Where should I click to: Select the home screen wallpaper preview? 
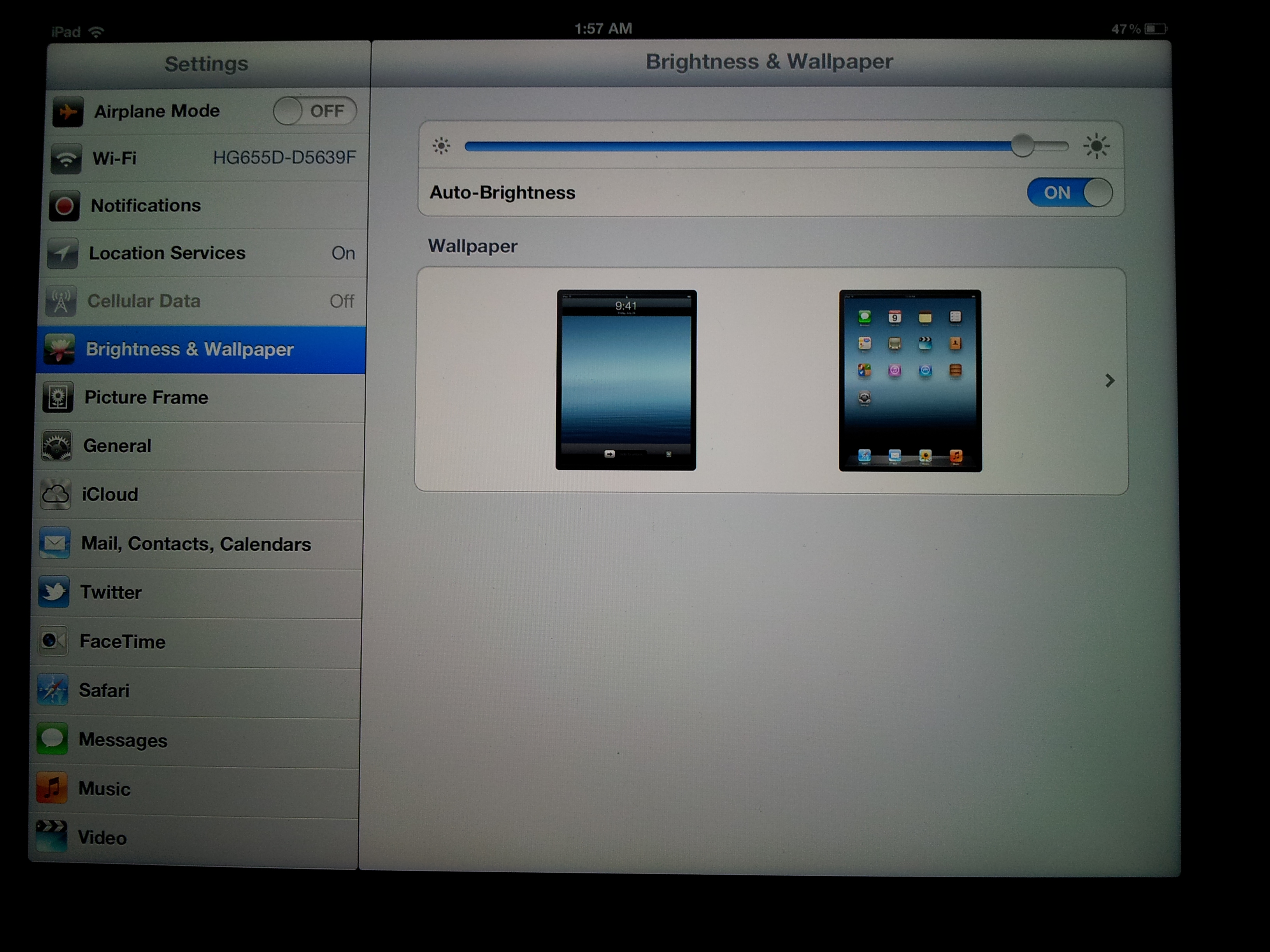pos(910,380)
